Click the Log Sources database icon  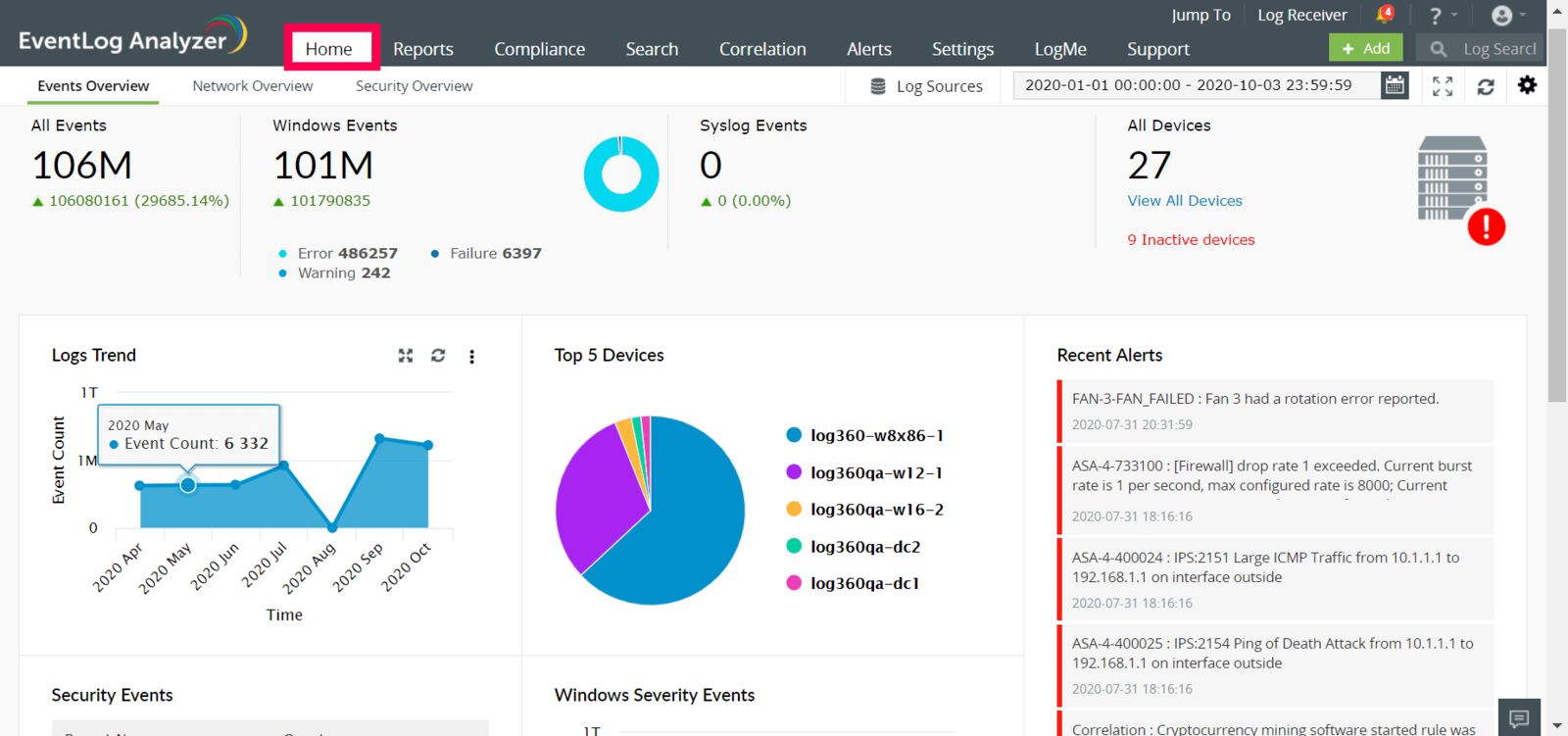tap(878, 86)
